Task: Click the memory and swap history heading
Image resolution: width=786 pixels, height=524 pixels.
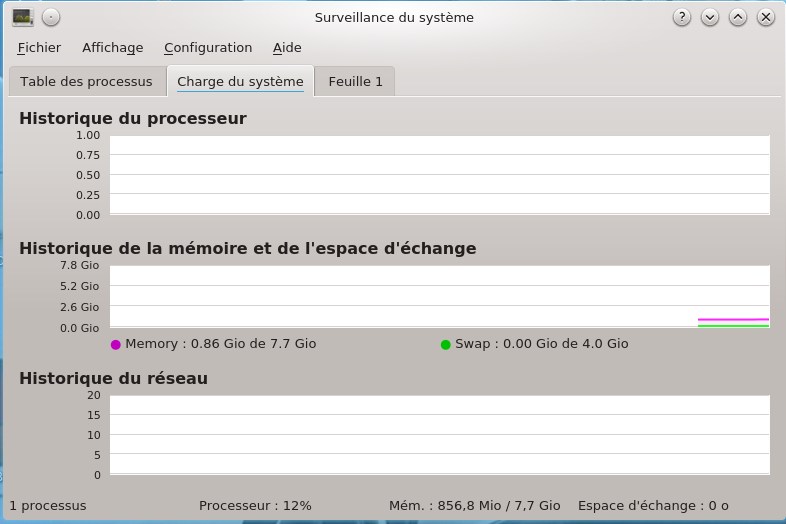Action: click(x=248, y=248)
